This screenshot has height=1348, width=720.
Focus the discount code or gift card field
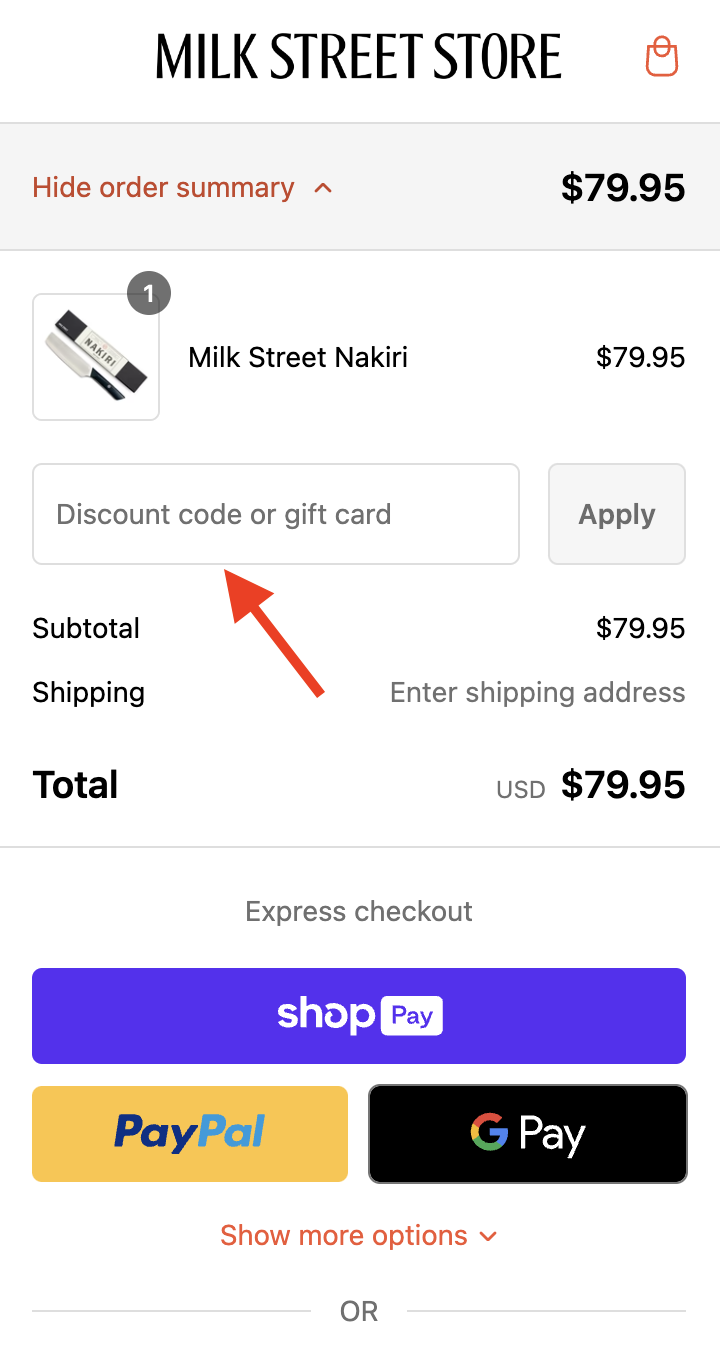(276, 514)
